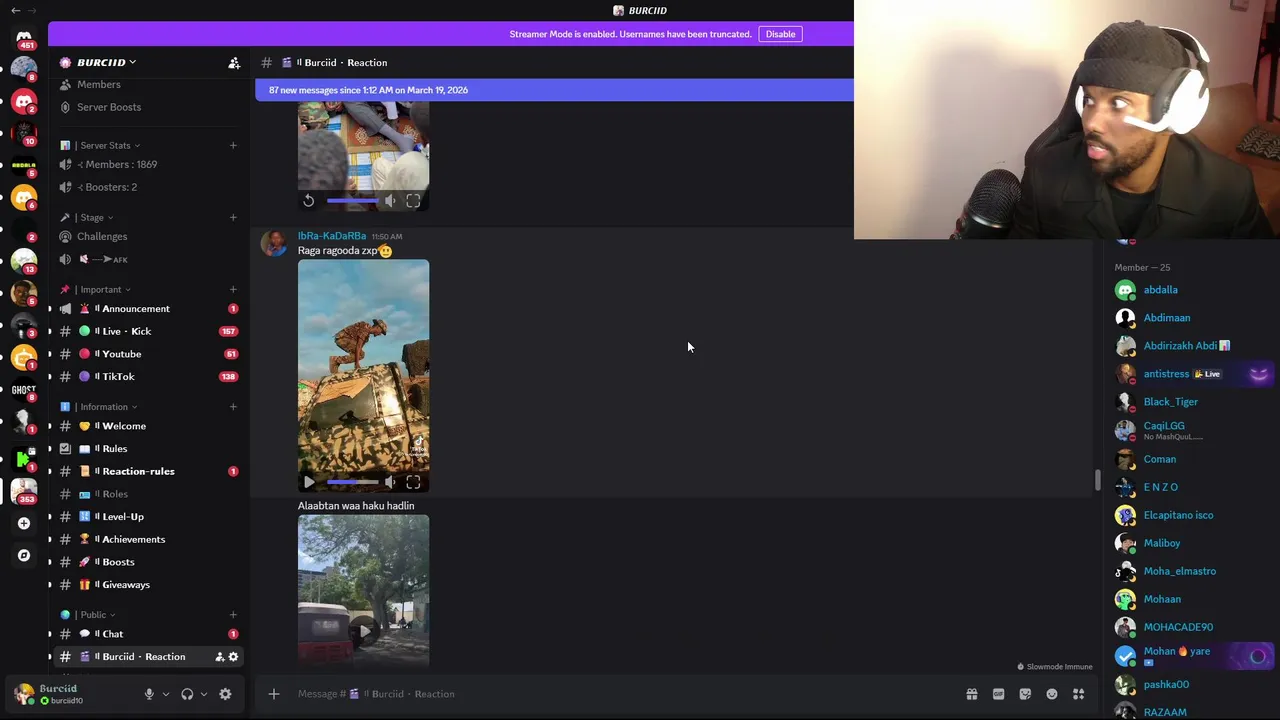
Task: Adjust progress bar of the top video
Action: pos(353,201)
